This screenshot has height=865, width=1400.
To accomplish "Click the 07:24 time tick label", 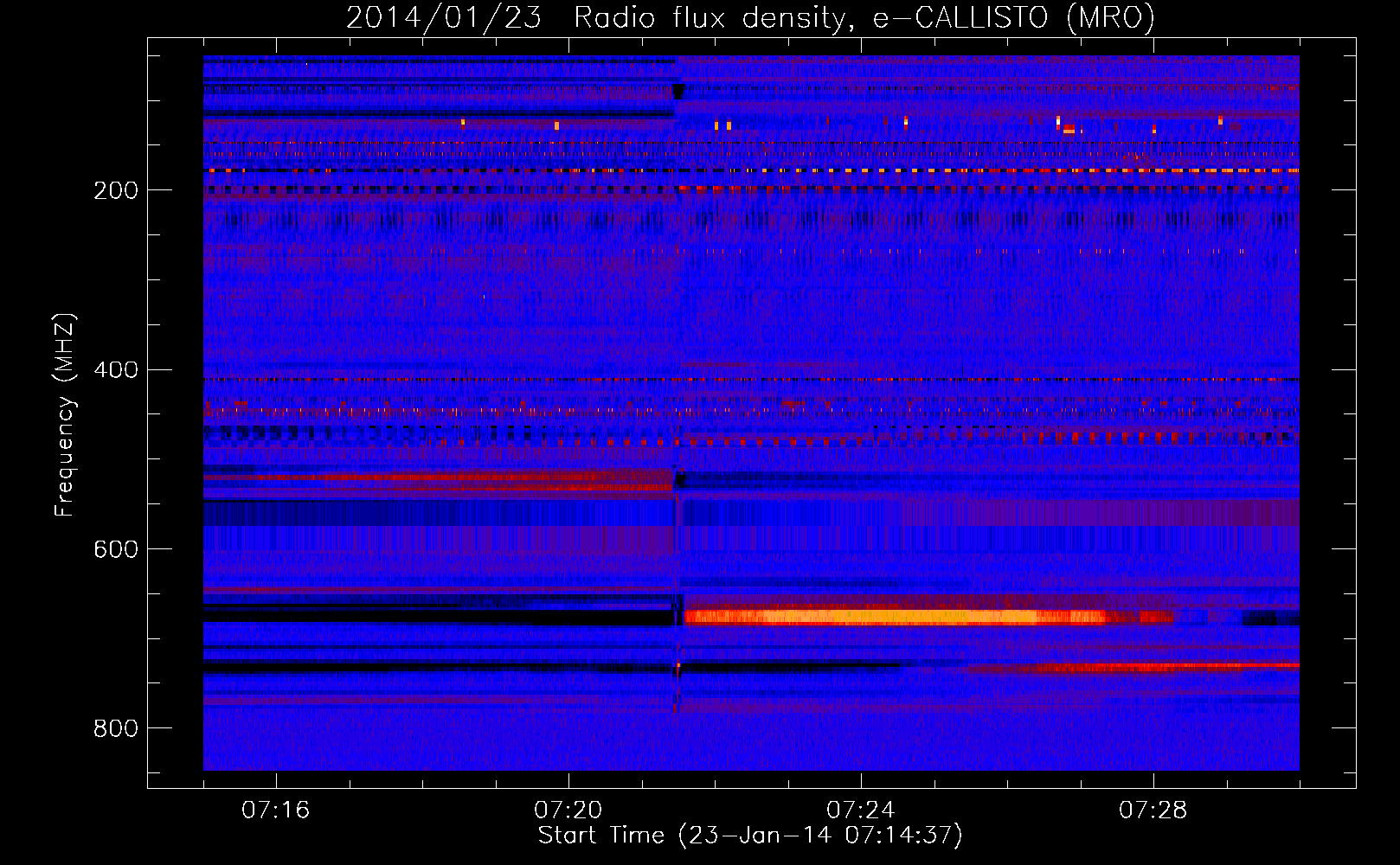I will (x=860, y=810).
